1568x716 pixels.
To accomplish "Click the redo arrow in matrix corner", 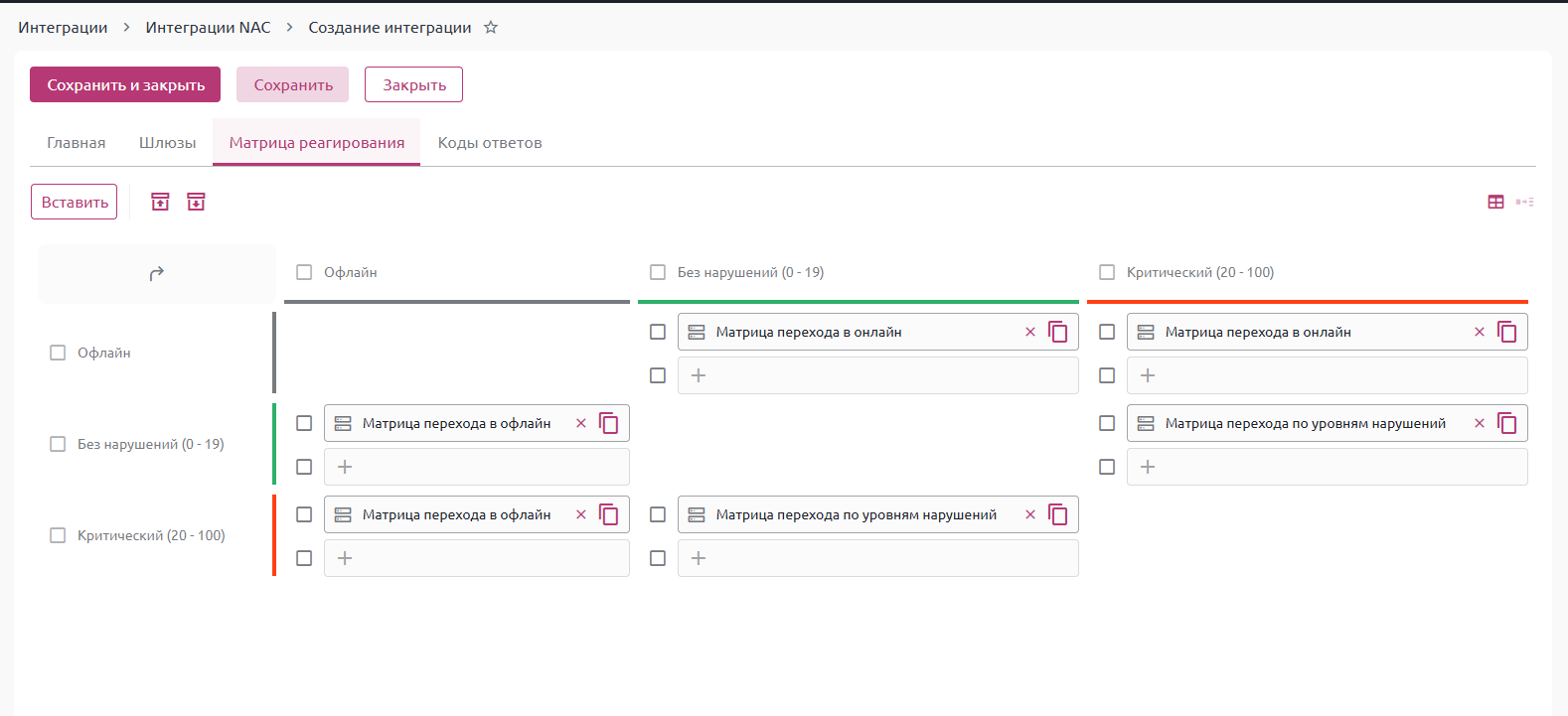I will click(156, 274).
